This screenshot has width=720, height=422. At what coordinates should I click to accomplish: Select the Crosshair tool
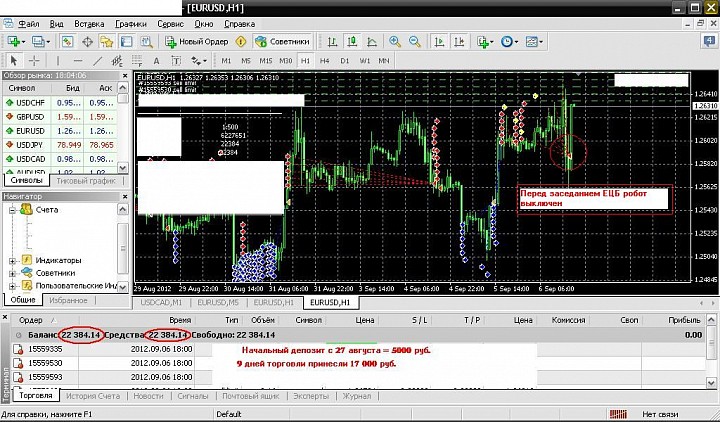[x=34, y=61]
